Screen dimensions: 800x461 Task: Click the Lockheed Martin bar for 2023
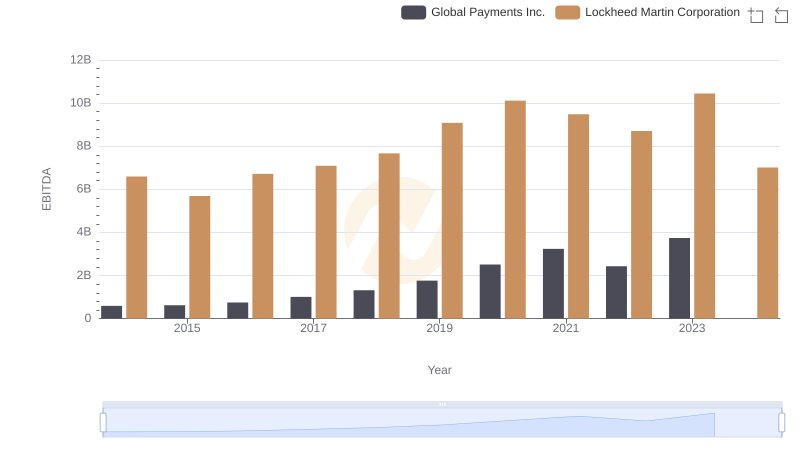[x=704, y=206]
